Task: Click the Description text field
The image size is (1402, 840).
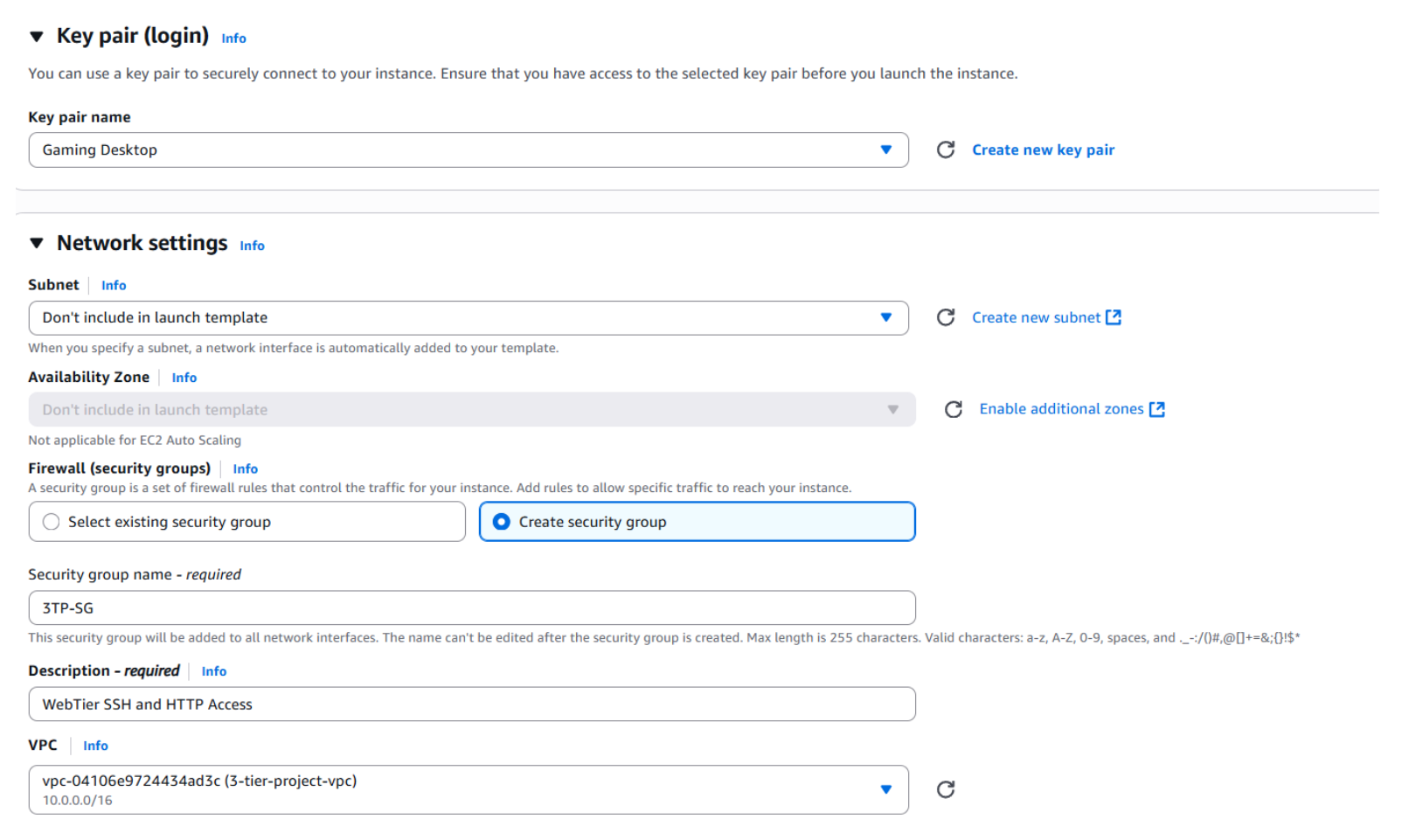Action: point(471,704)
